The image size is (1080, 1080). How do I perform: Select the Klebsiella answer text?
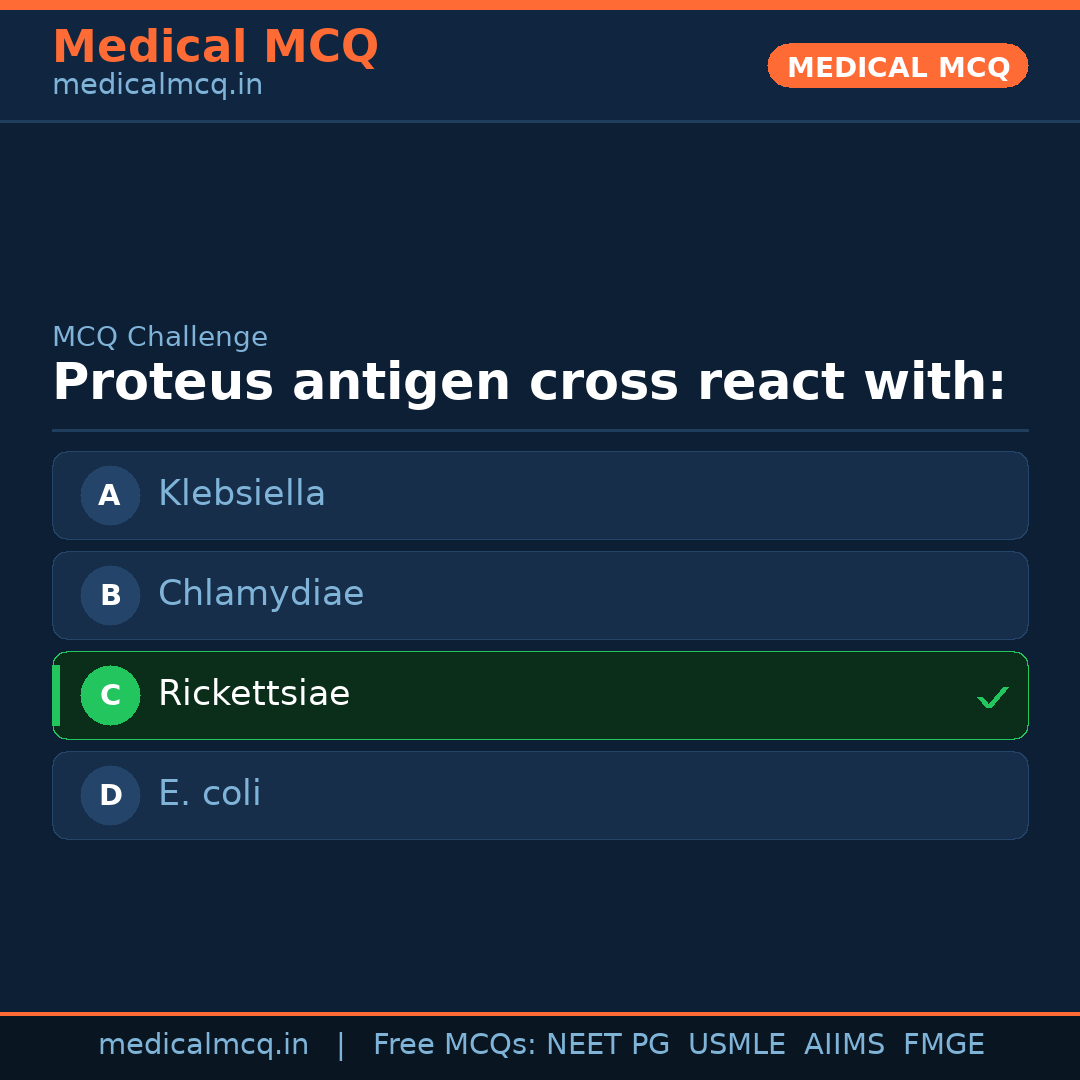[241, 494]
